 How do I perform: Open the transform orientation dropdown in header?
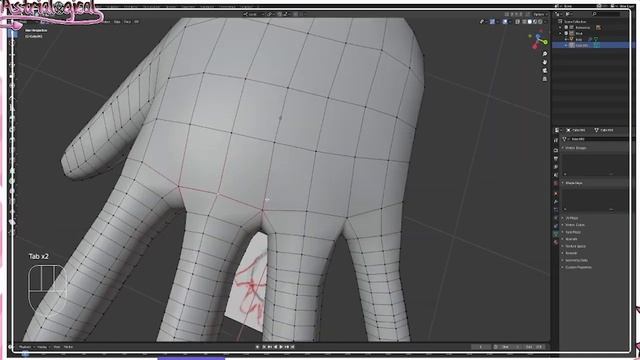tap(253, 14)
